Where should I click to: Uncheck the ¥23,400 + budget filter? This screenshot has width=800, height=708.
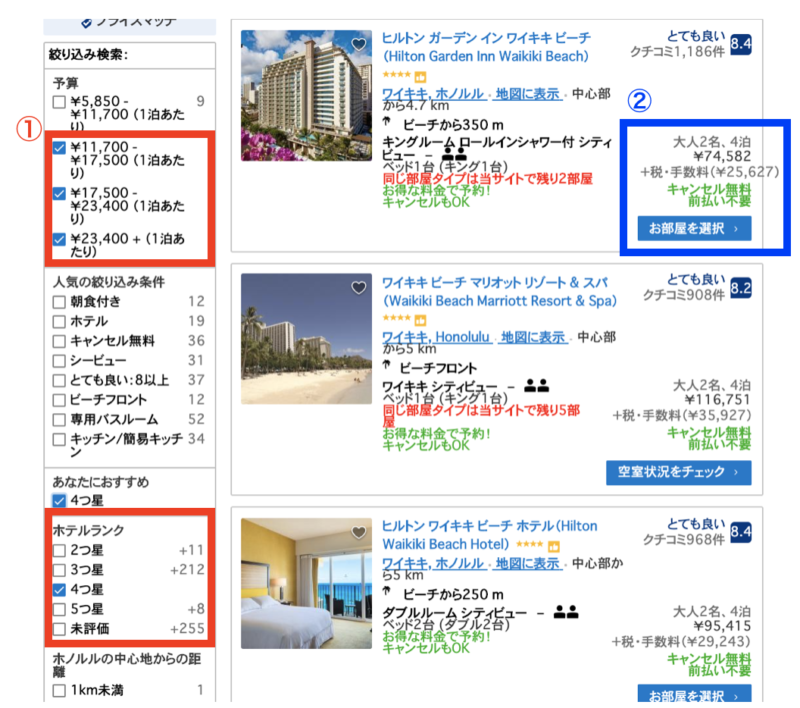pos(59,239)
